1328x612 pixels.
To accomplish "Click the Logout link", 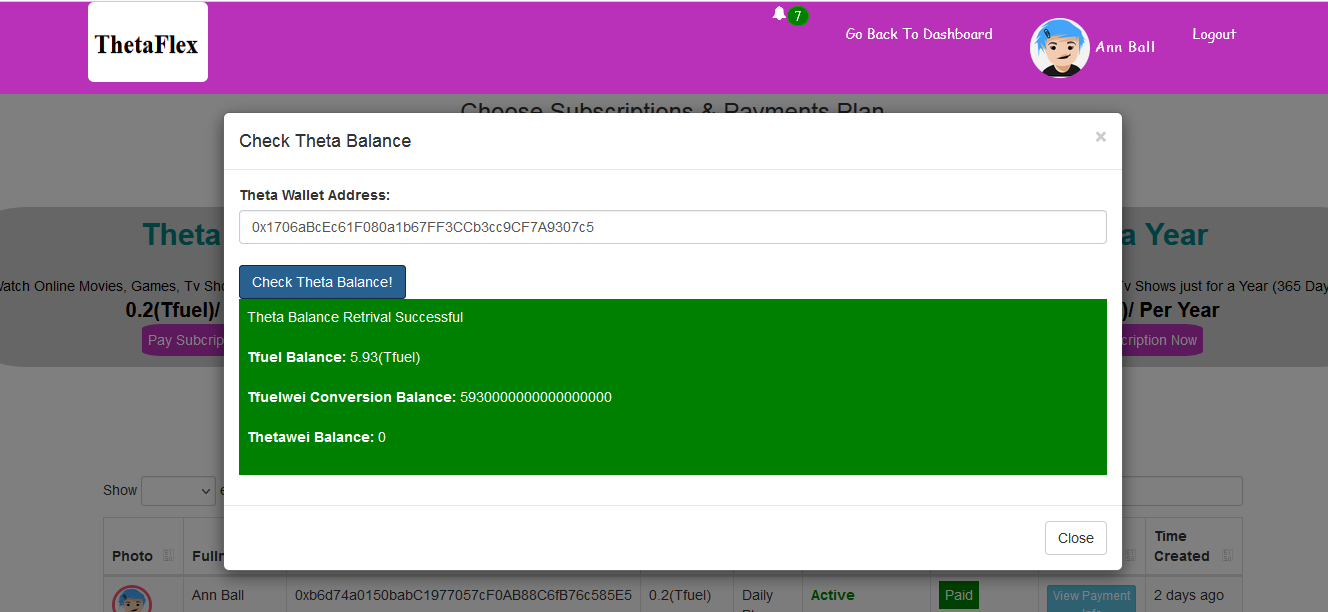I will [x=1214, y=34].
